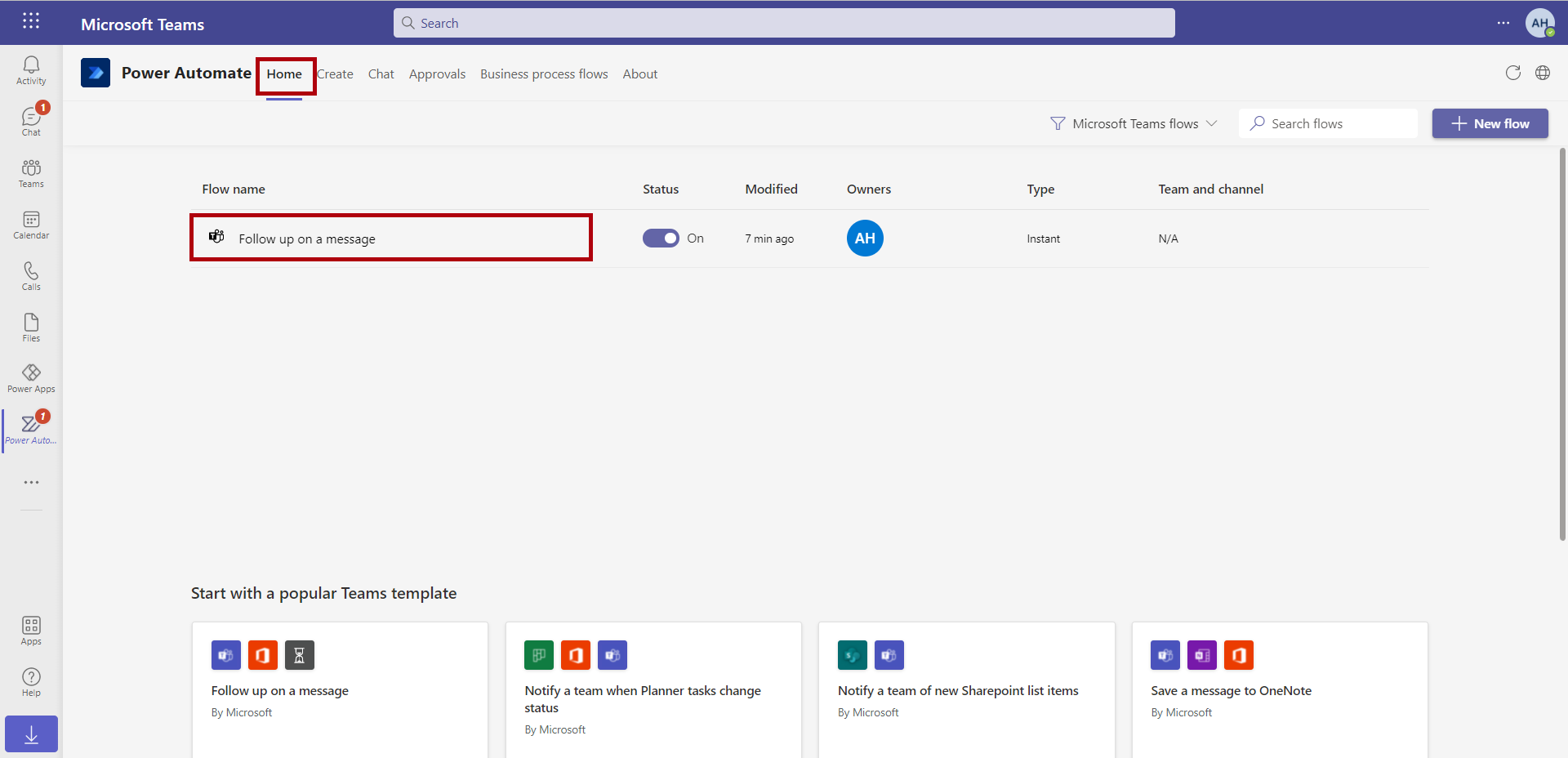Click the filter funnel icon
The image size is (1568, 758).
tap(1058, 123)
